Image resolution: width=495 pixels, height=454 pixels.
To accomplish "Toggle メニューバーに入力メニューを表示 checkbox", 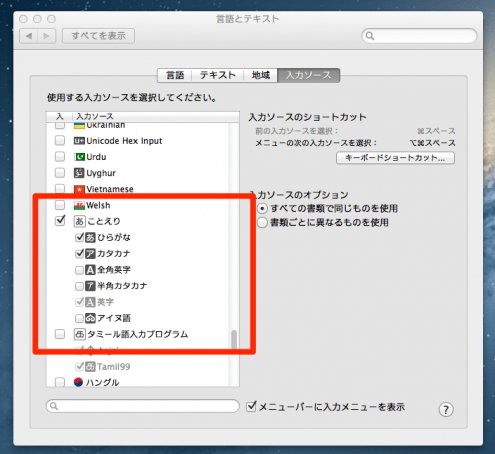I will tap(251, 406).
